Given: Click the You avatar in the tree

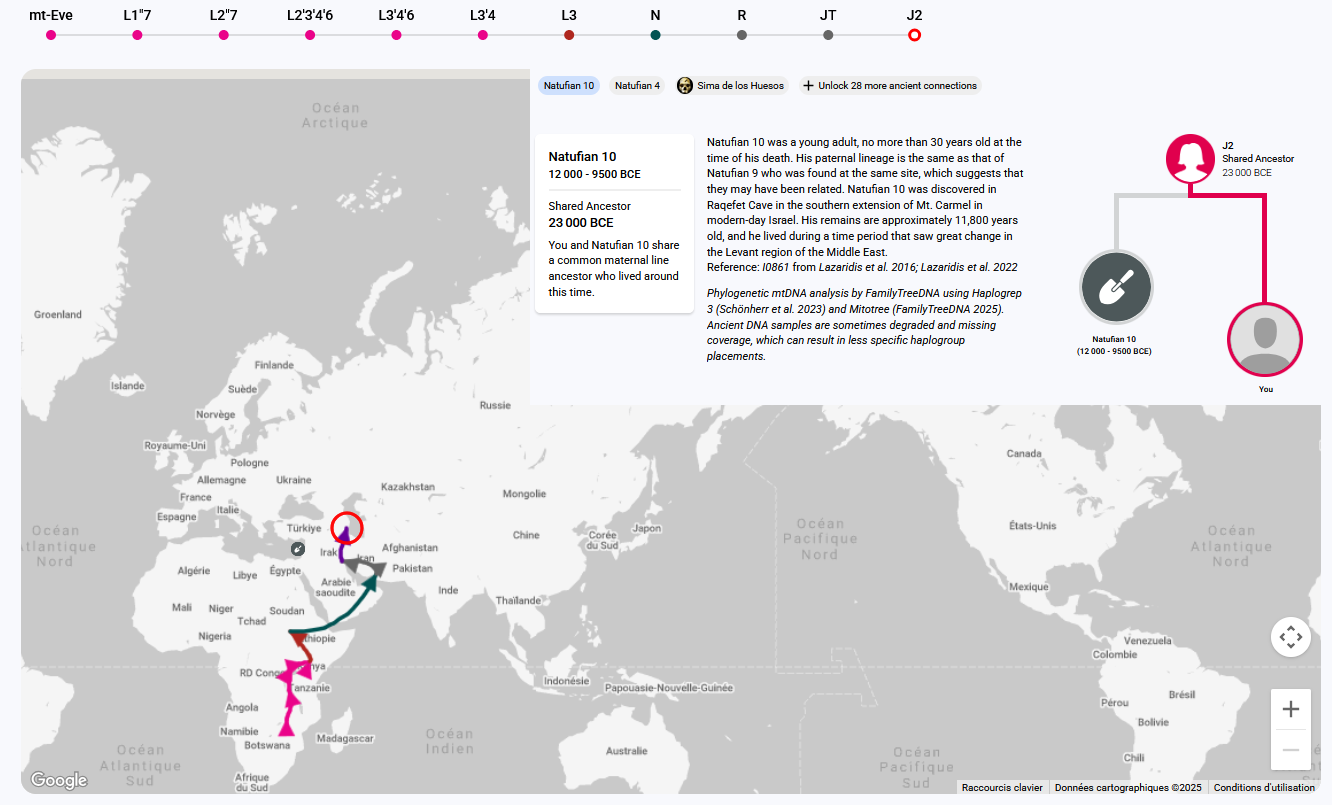Looking at the screenshot, I should 1265,340.
